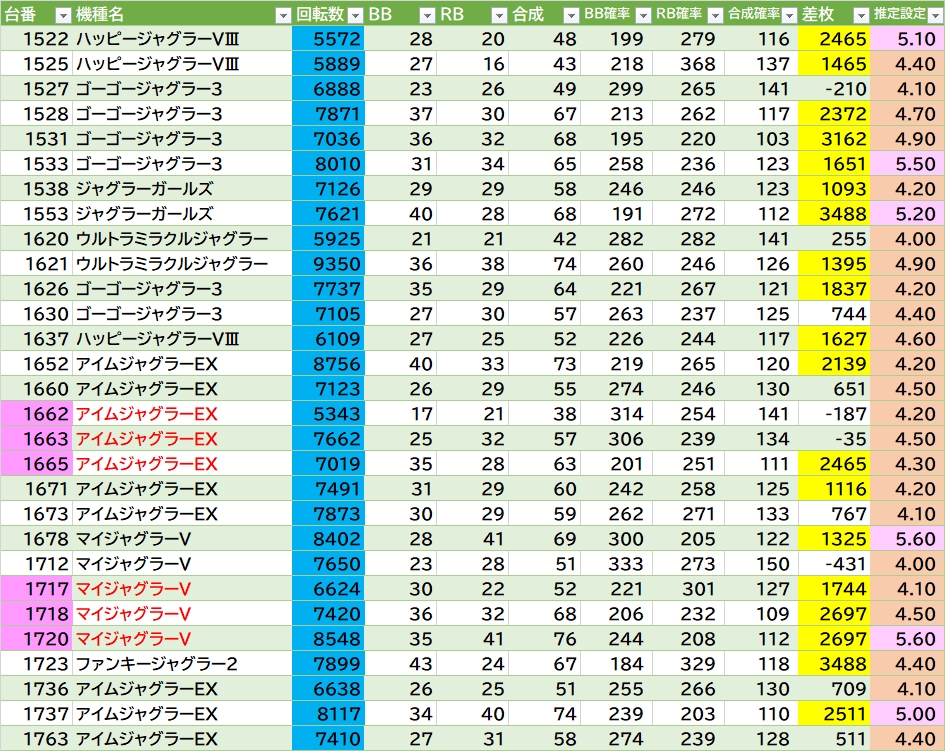The height and width of the screenshot is (751, 945).
Task: Open the BB column filter dropdown
Action: coord(427,16)
